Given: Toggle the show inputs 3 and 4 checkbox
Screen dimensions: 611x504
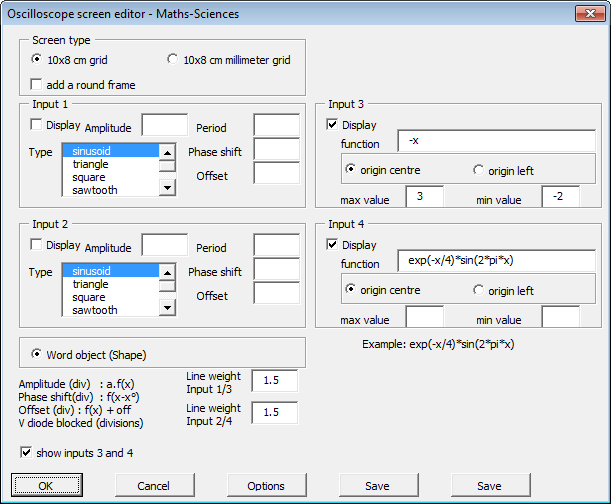Looking at the screenshot, I should 26,453.
